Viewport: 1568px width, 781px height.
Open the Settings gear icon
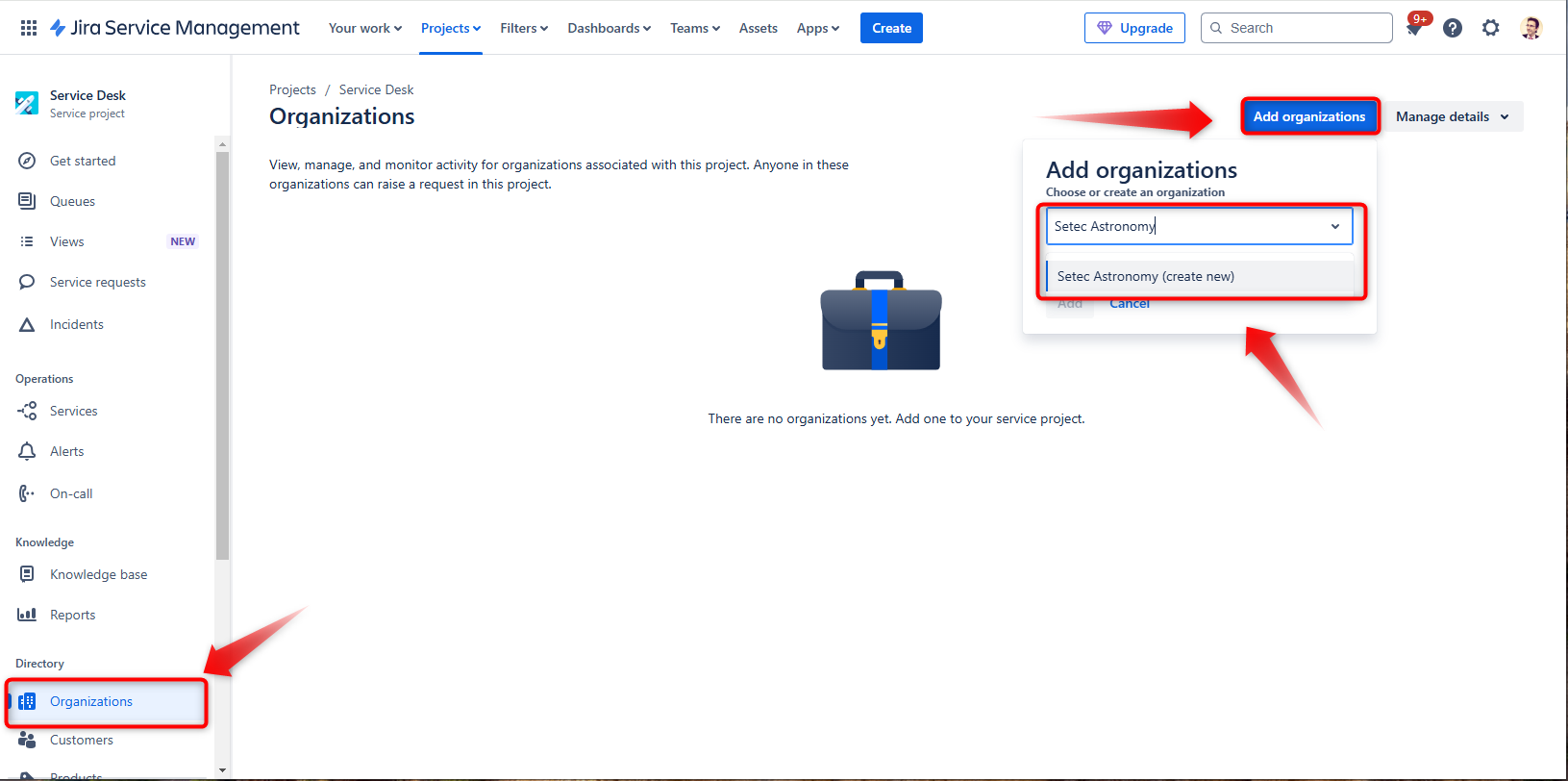pyautogui.click(x=1491, y=28)
